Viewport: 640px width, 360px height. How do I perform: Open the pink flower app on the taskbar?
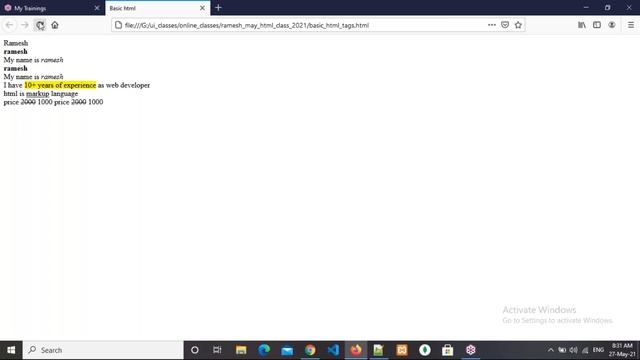471,350
